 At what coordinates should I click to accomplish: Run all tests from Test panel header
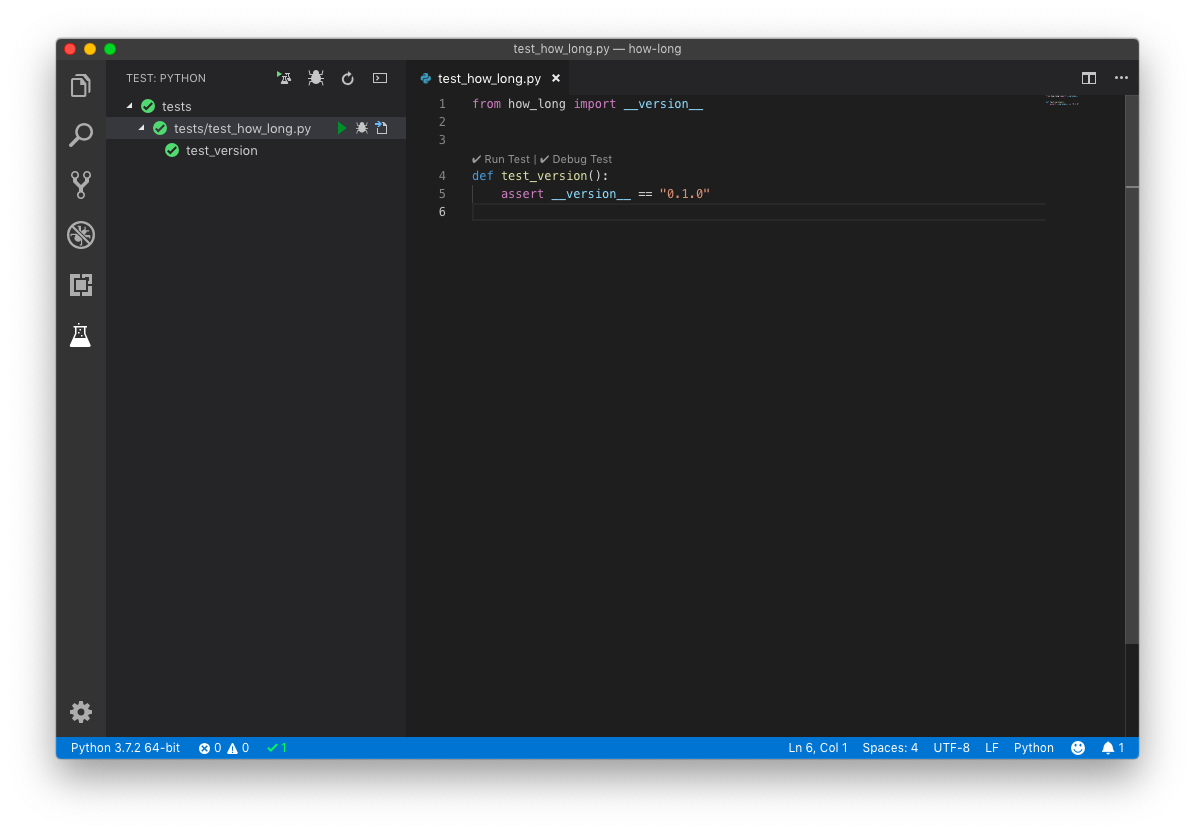[285, 78]
